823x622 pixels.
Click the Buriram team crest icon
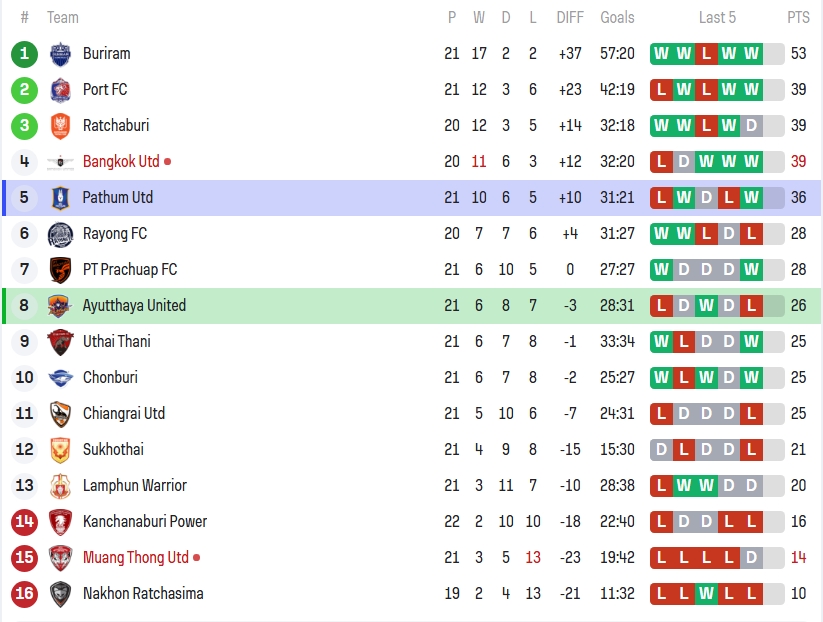pyautogui.click(x=61, y=54)
